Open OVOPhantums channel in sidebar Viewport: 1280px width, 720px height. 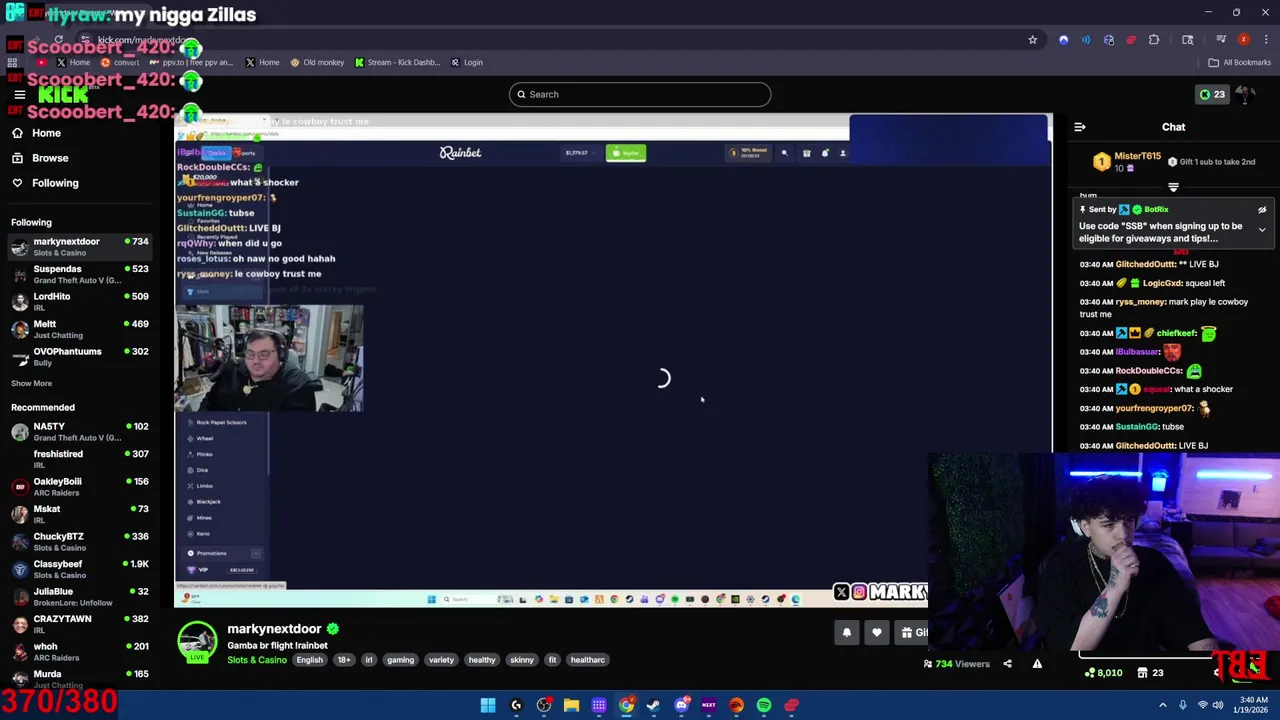[80, 356]
